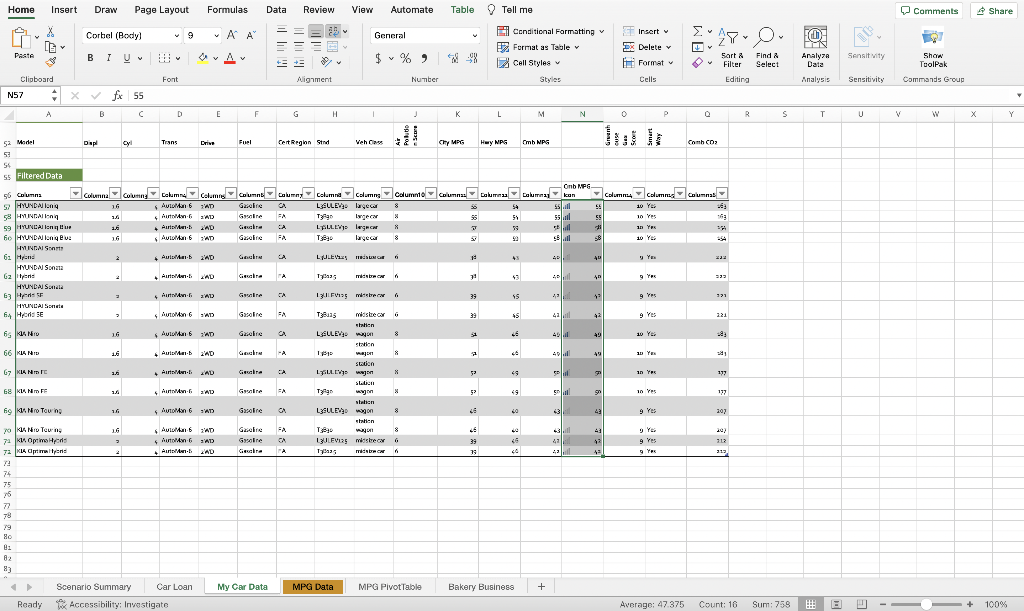
Task: Open Analyze Data
Action: [x=815, y=46]
